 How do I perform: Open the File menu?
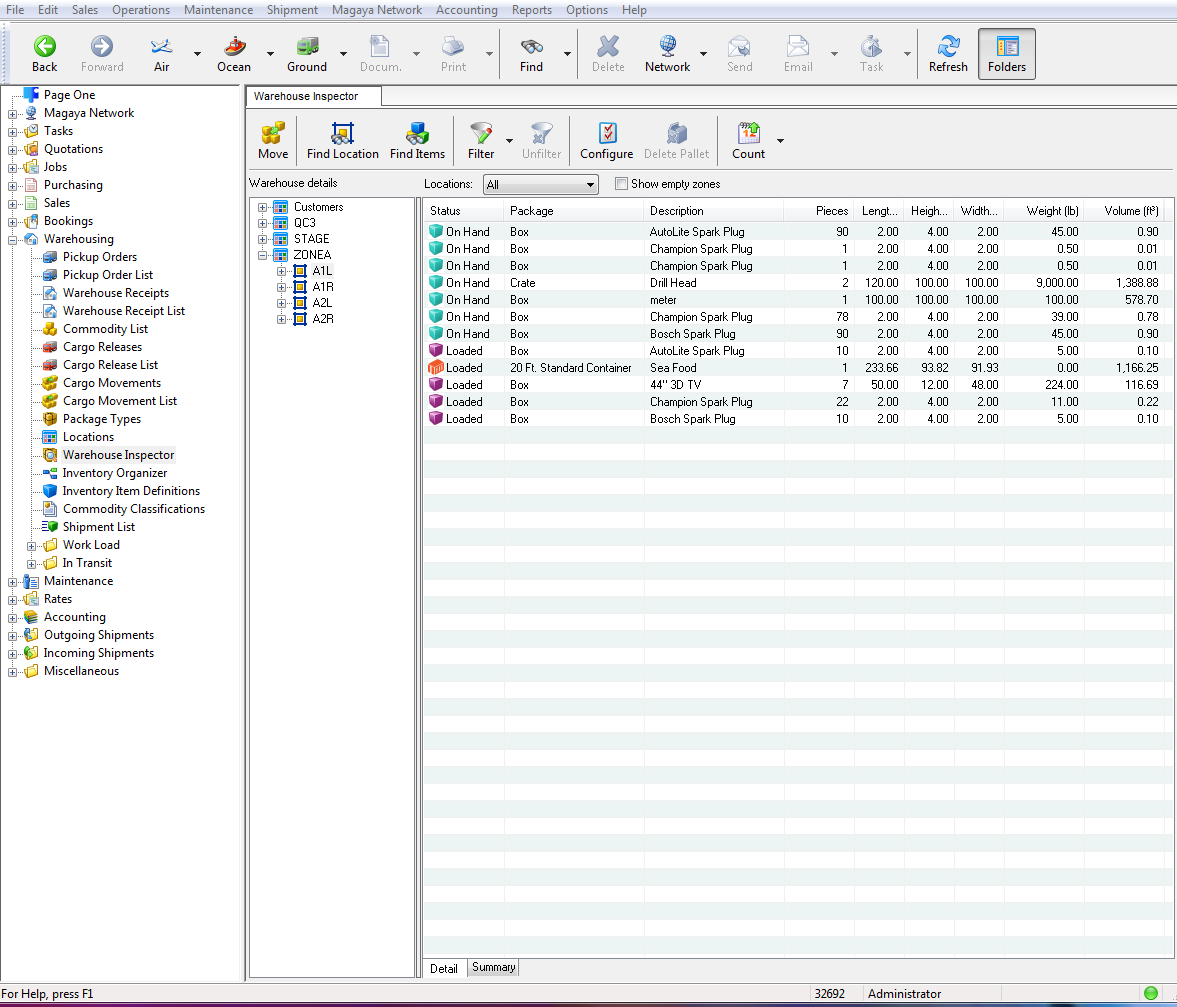(x=15, y=10)
